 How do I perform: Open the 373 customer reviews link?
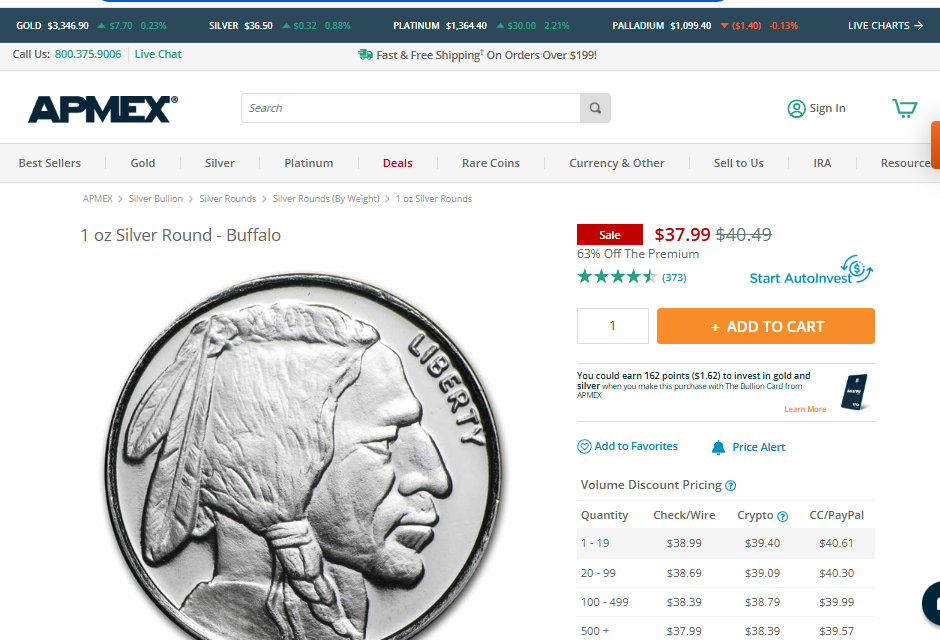point(674,277)
